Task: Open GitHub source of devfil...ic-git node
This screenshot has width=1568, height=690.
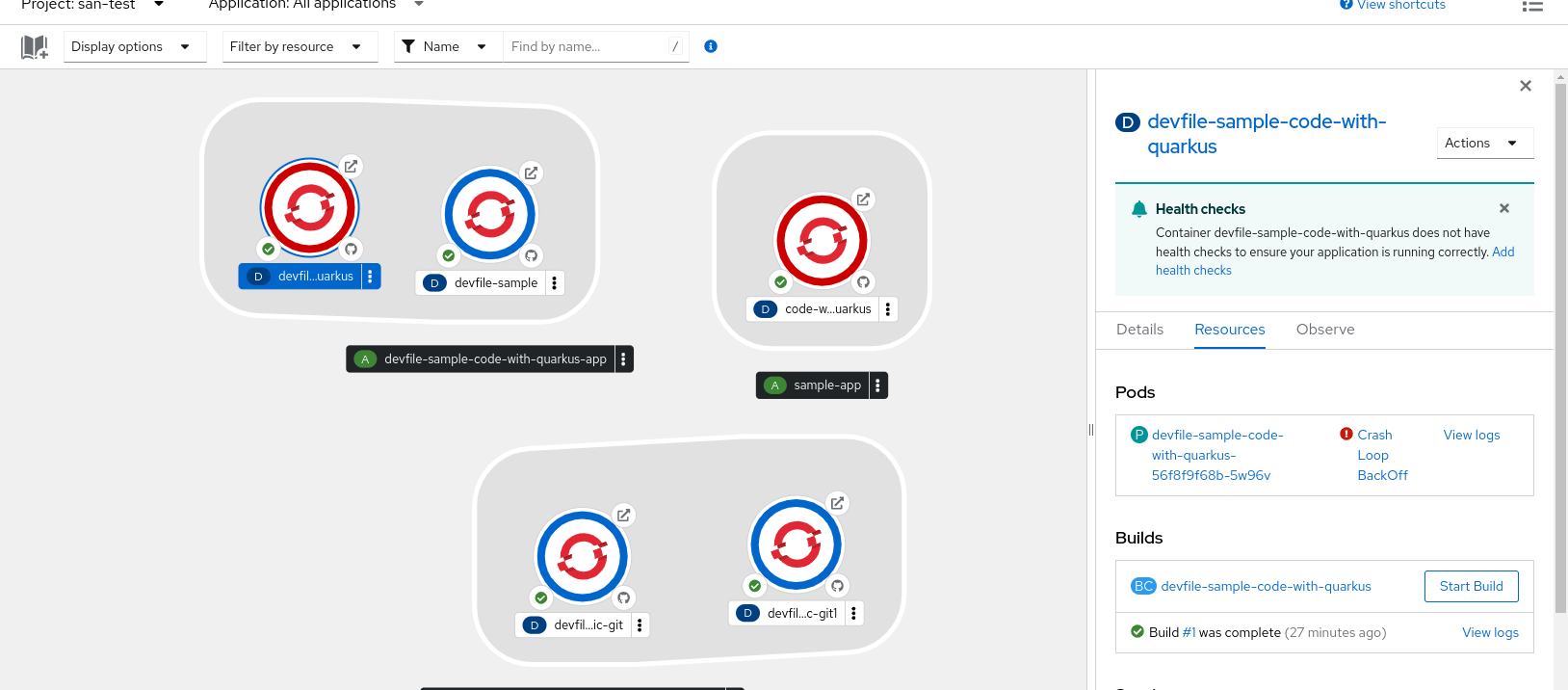Action: pyautogui.click(x=624, y=597)
